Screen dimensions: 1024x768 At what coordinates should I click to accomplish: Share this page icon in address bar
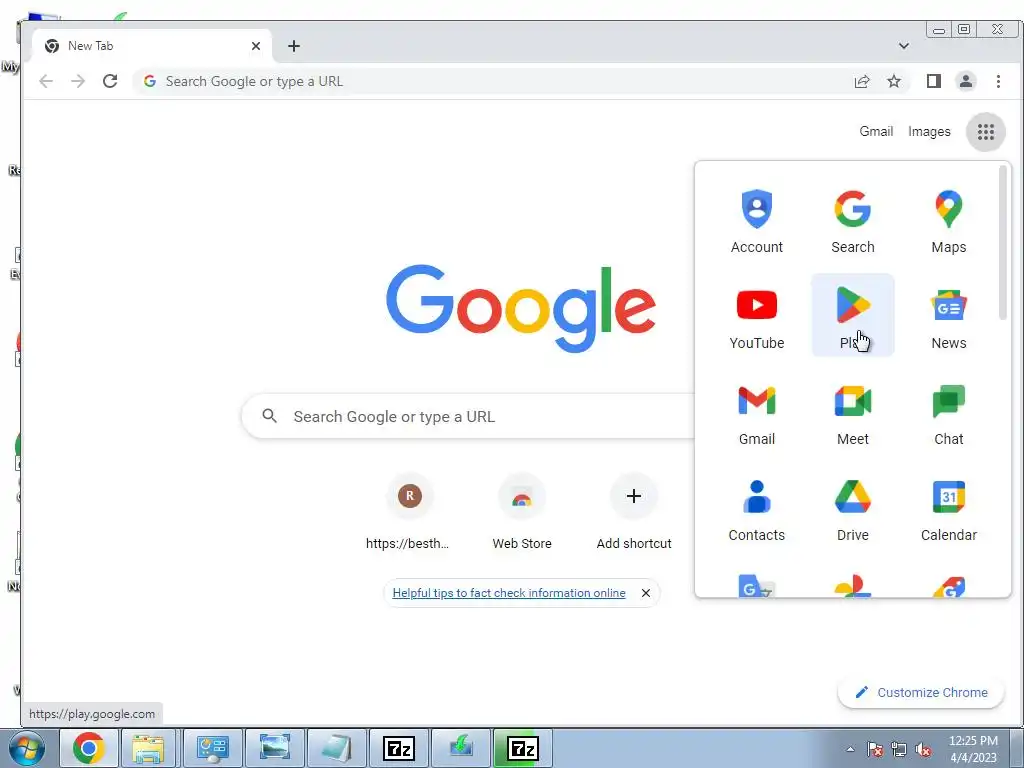[x=861, y=81]
